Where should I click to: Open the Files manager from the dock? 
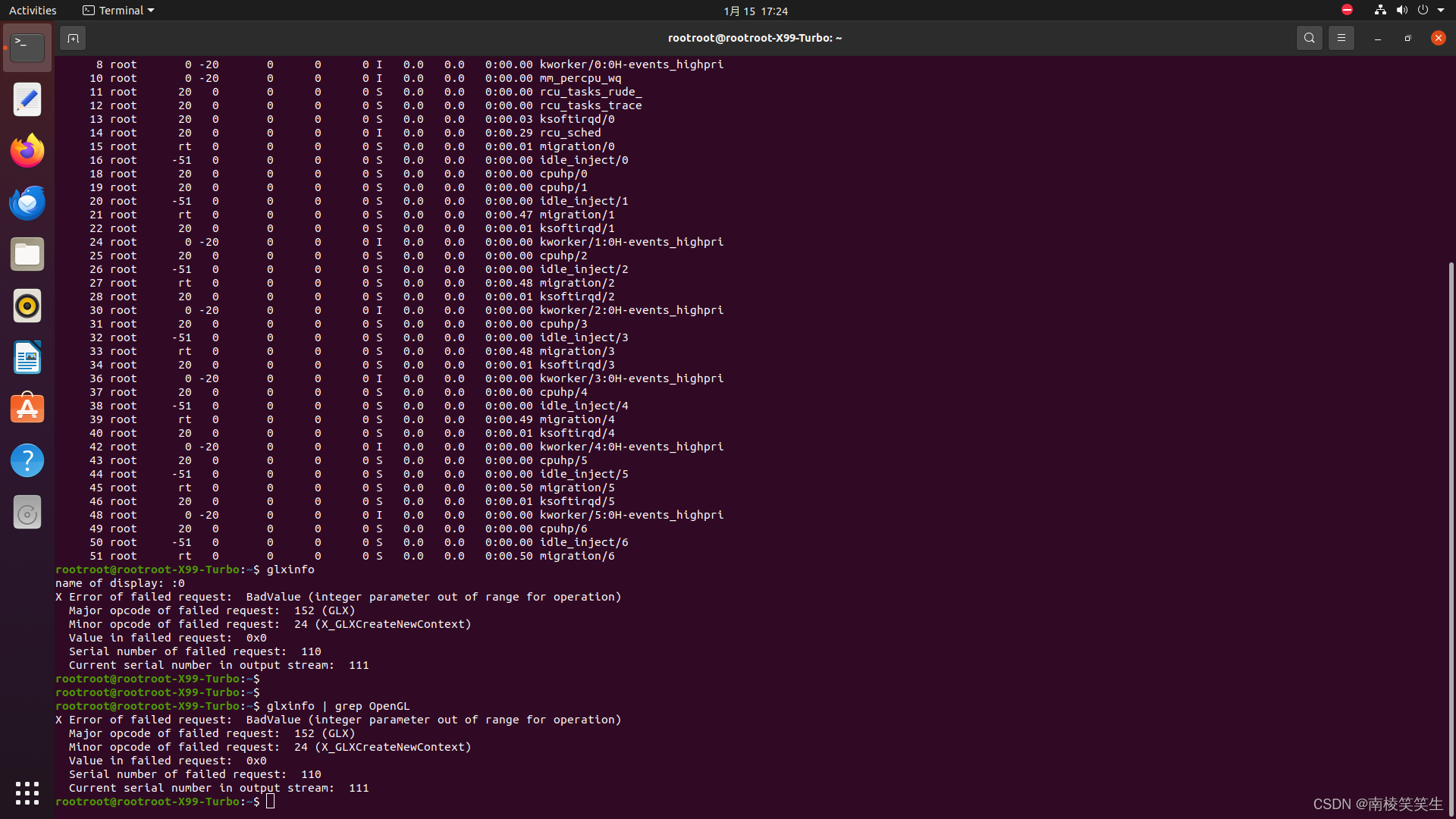click(27, 254)
